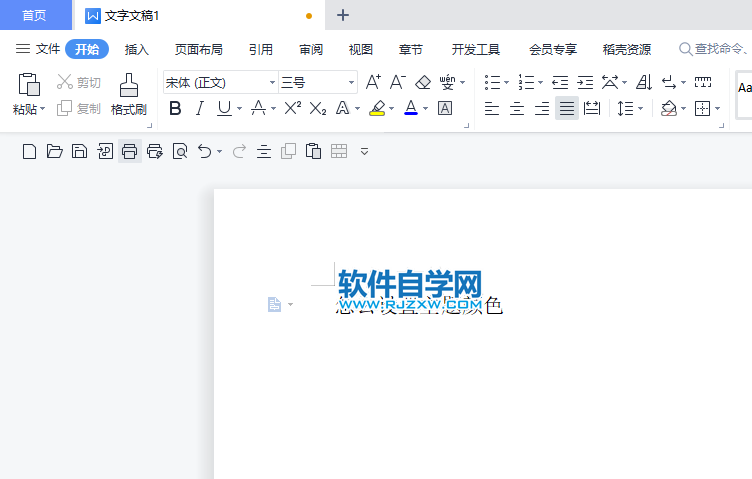Click the bulleted list icon

(x=493, y=82)
